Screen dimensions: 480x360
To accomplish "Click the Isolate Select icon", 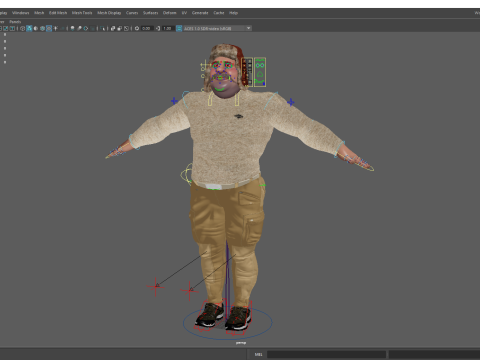I will point(102,28).
